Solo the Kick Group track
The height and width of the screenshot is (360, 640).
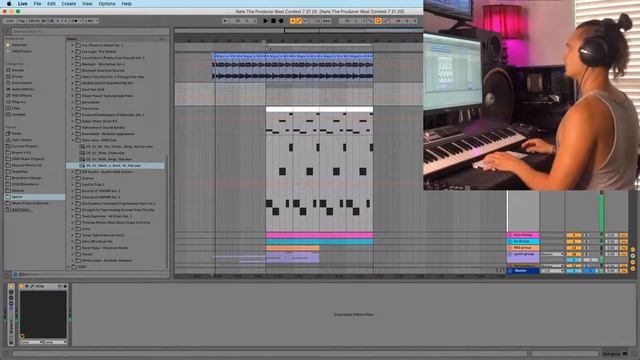point(587,235)
